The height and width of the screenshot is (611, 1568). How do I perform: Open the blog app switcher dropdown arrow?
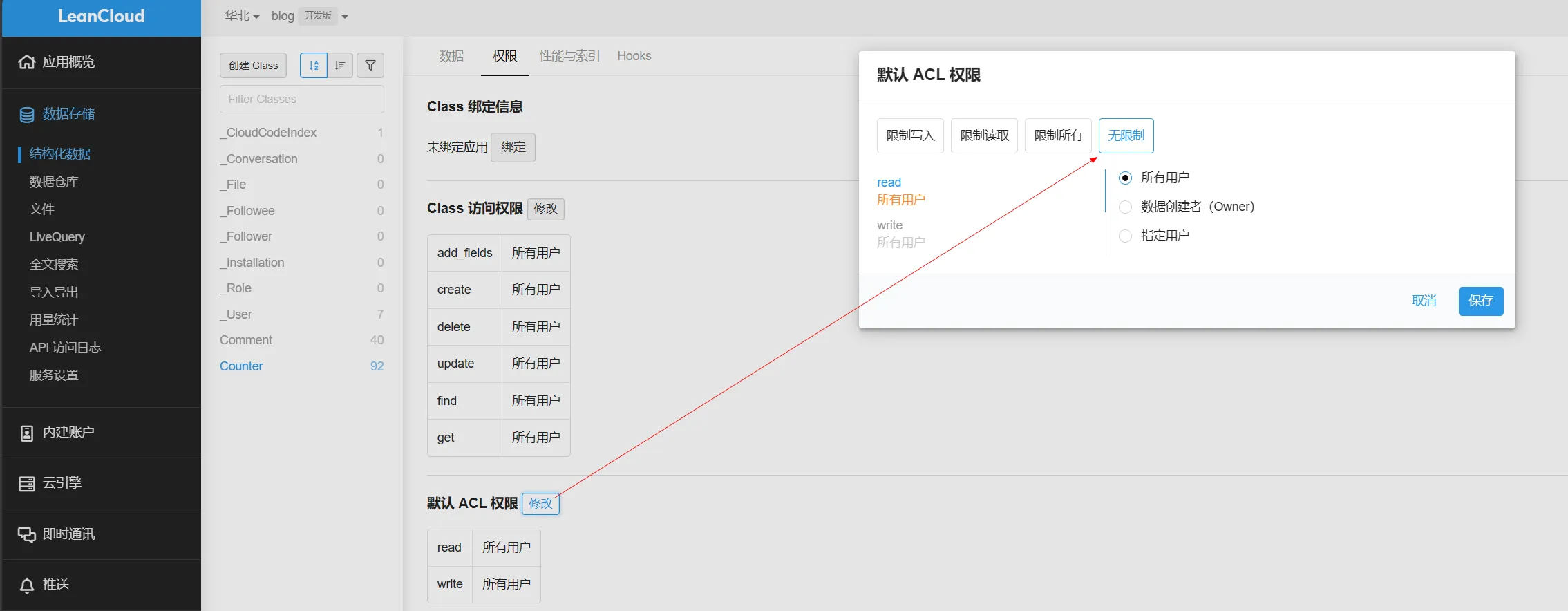click(345, 17)
